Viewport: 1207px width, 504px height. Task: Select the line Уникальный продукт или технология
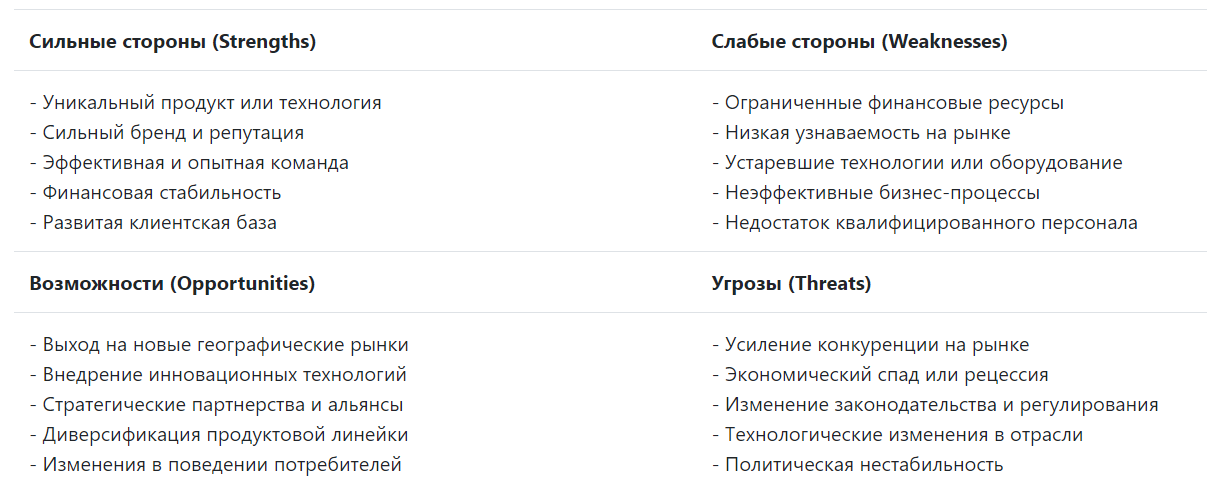[205, 103]
